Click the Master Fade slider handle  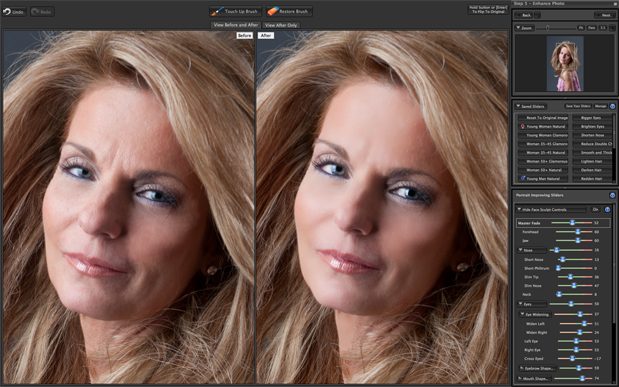pos(572,223)
